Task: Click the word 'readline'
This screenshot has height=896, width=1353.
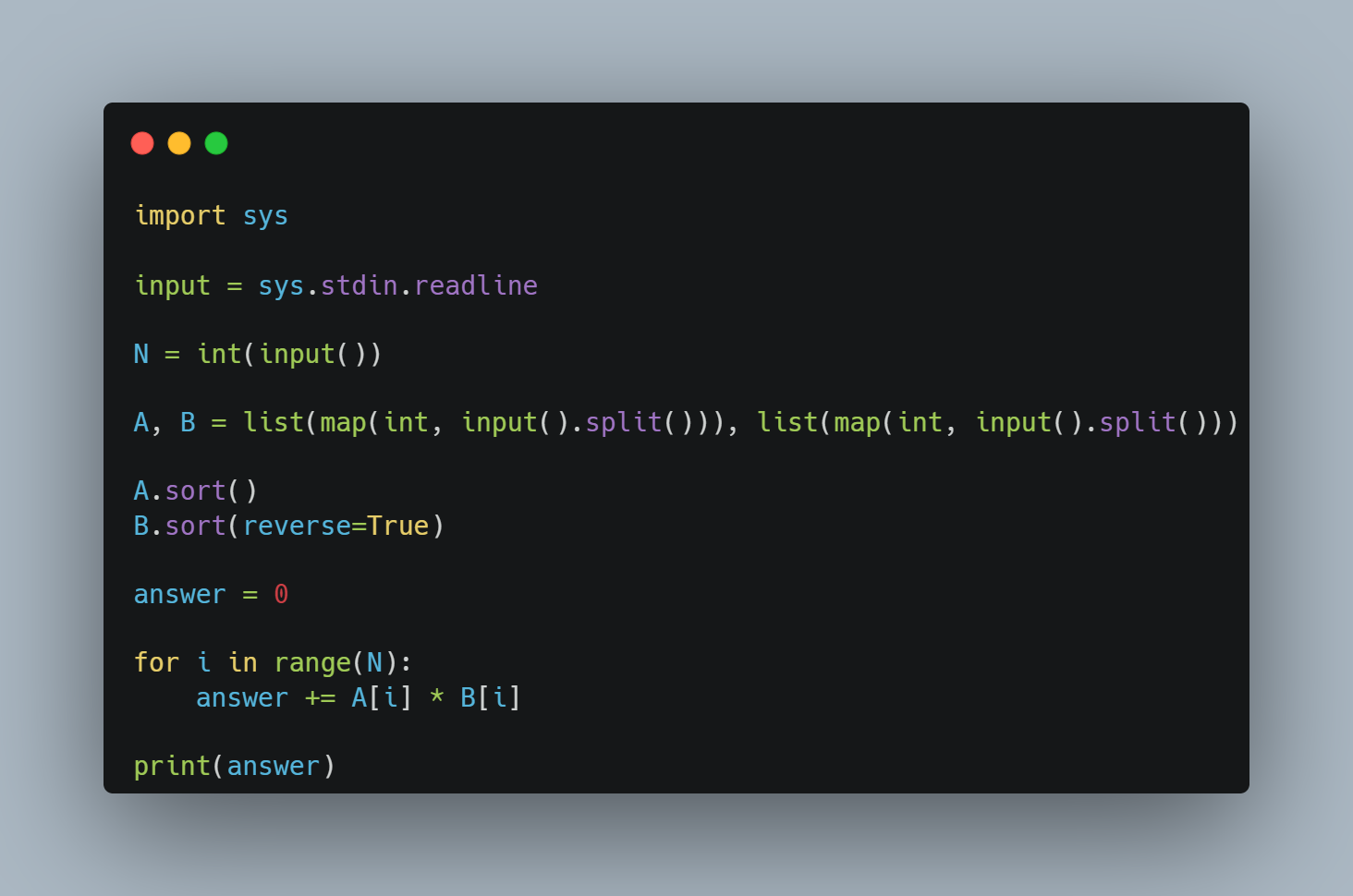Action: point(476,285)
